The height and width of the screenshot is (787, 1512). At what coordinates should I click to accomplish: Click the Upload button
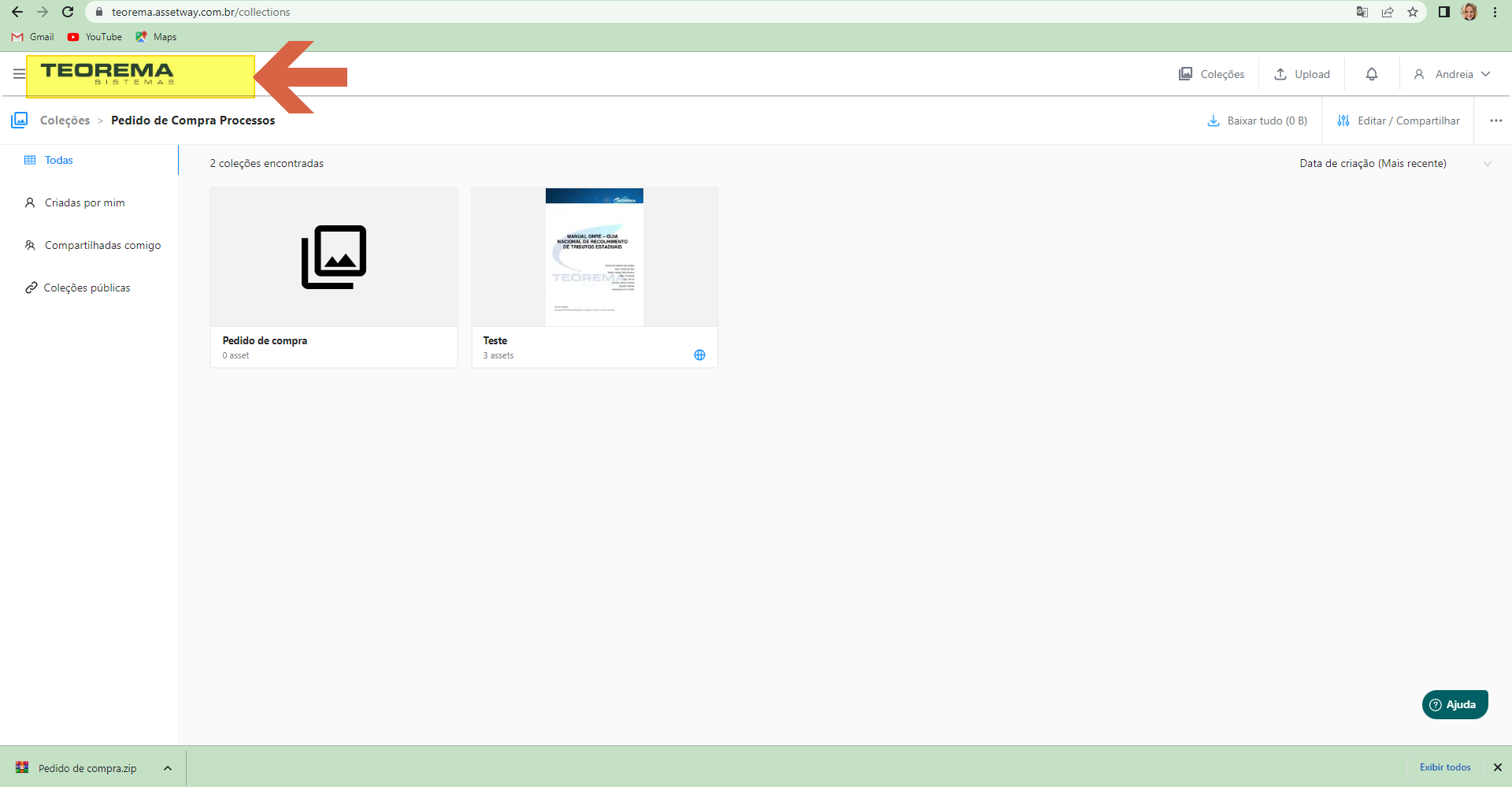click(x=1303, y=74)
